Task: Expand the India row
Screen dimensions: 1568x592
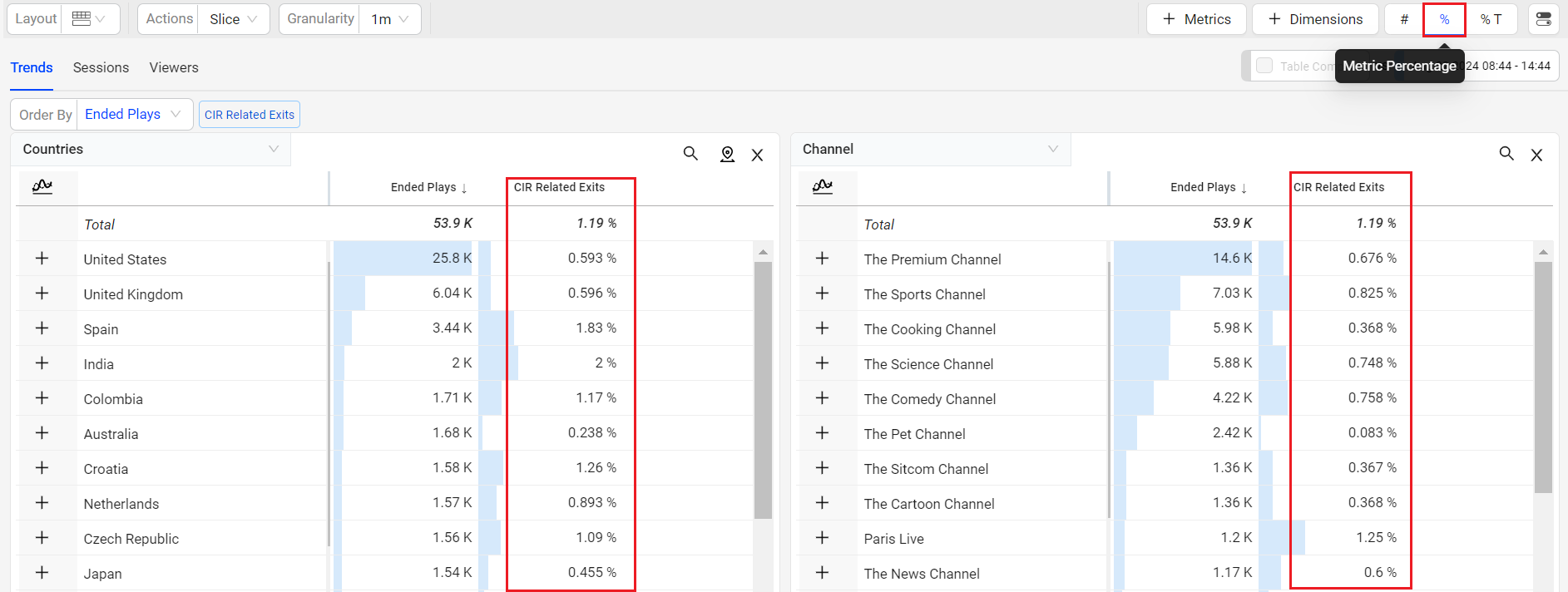Action: point(42,363)
